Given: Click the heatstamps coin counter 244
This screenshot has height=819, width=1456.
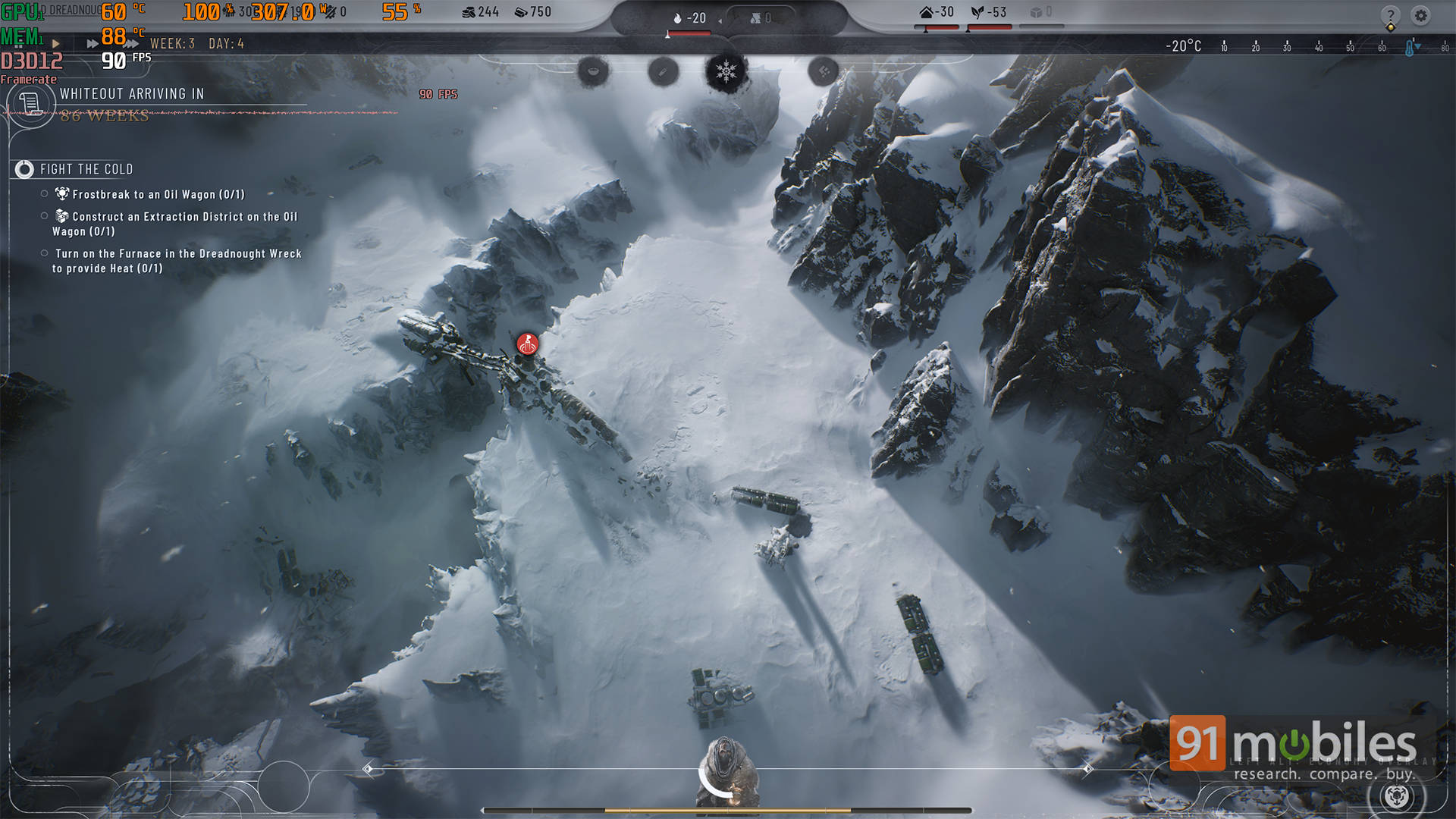Looking at the screenshot, I should [x=479, y=12].
